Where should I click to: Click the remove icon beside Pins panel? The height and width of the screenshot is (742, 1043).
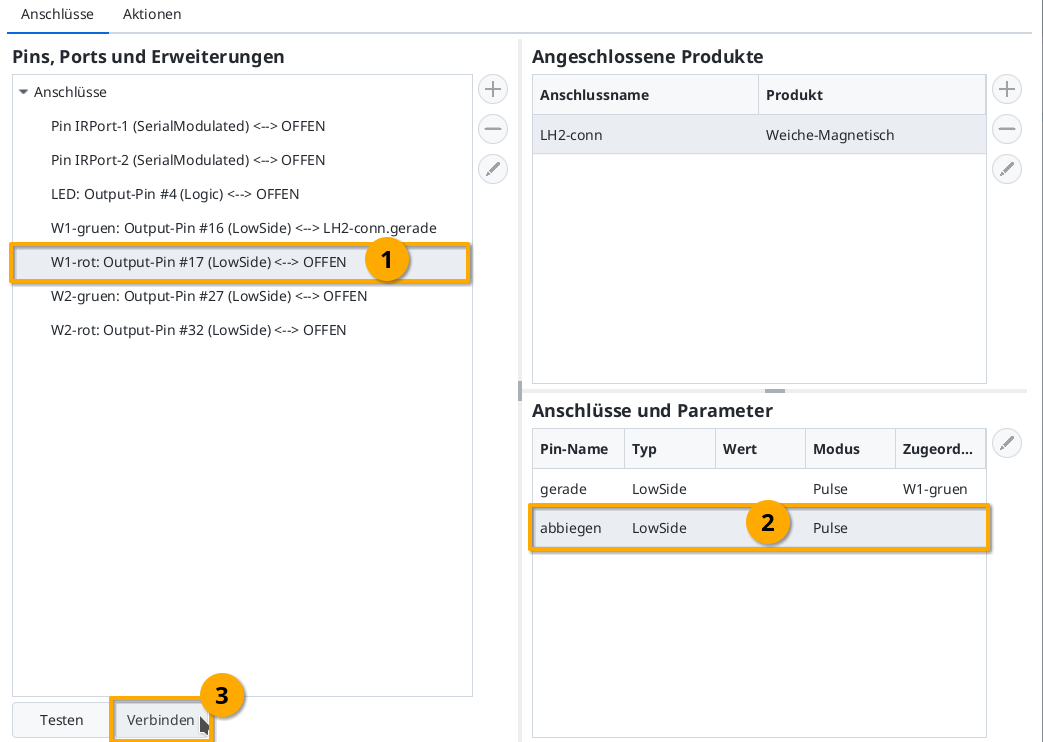point(492,129)
